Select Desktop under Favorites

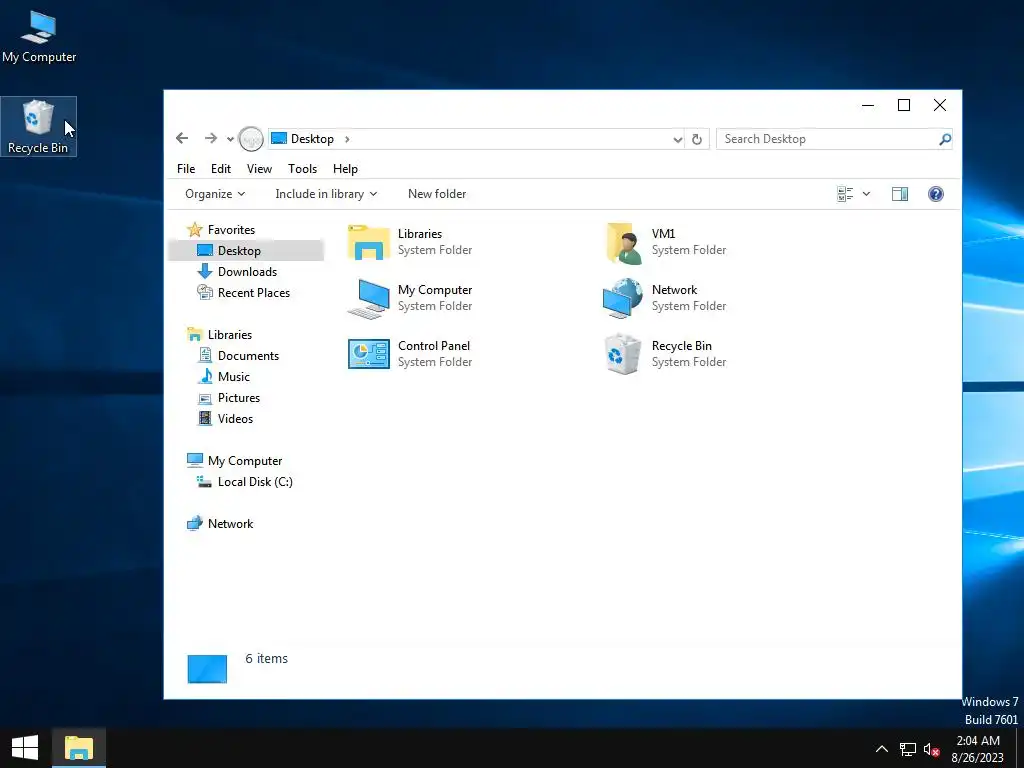[246, 251]
